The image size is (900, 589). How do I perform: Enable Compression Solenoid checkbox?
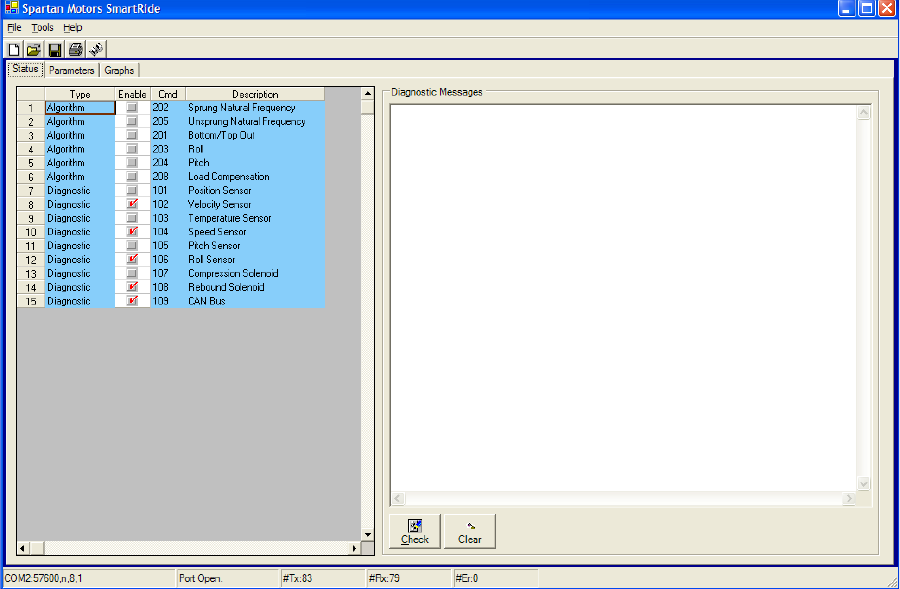132,273
